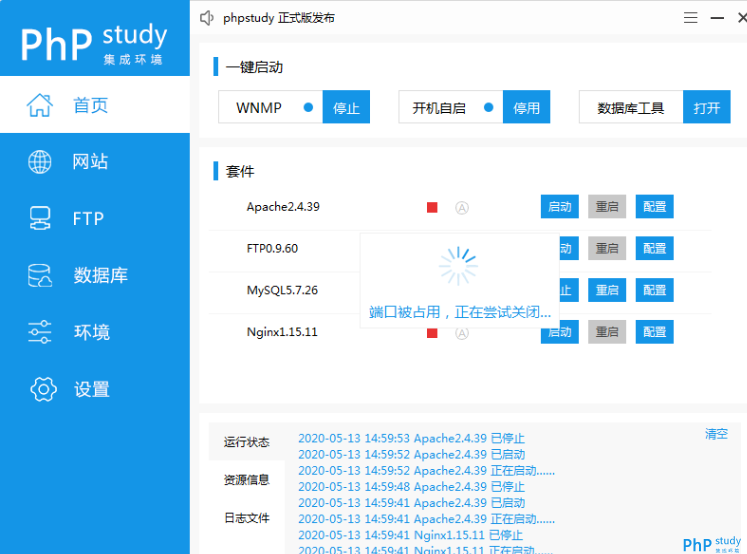The height and width of the screenshot is (554, 747).
Task: Select MySQL5.7.26 service name
Action: (x=282, y=290)
